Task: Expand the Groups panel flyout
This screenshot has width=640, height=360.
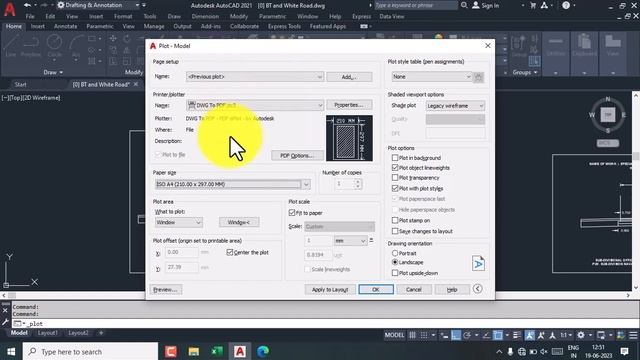Action: pyautogui.click(x=525, y=72)
